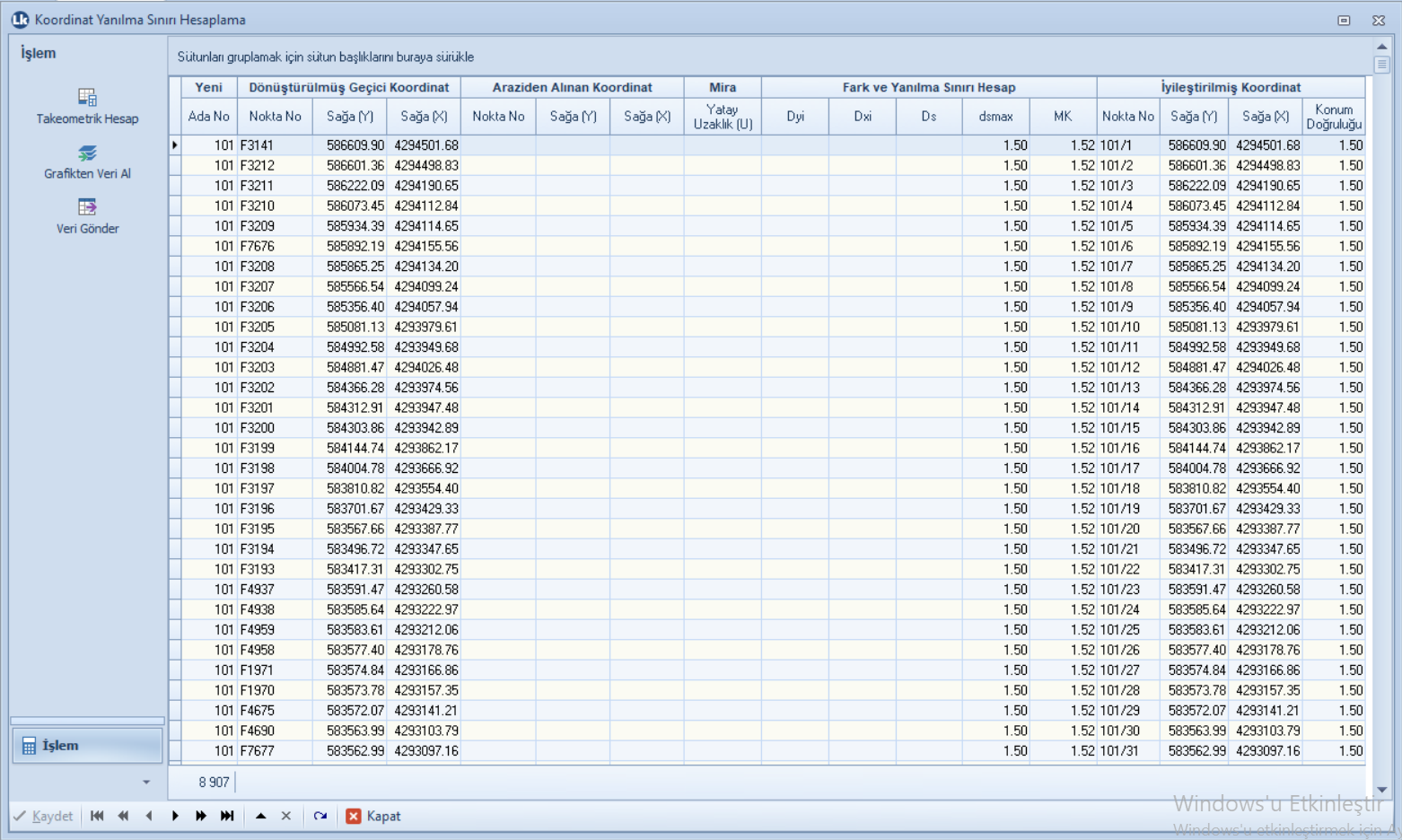
Task: Click value 583701.67 in row F3196
Action: [349, 509]
